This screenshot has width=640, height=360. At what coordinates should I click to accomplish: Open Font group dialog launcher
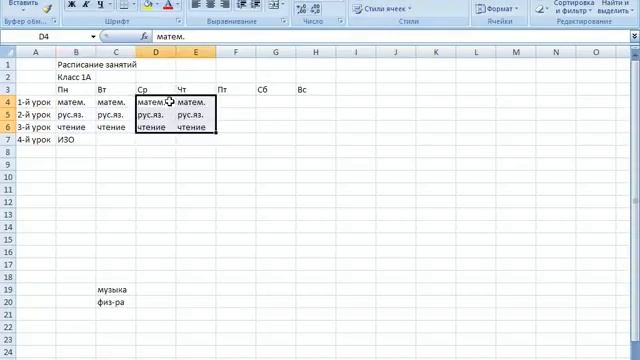point(179,21)
